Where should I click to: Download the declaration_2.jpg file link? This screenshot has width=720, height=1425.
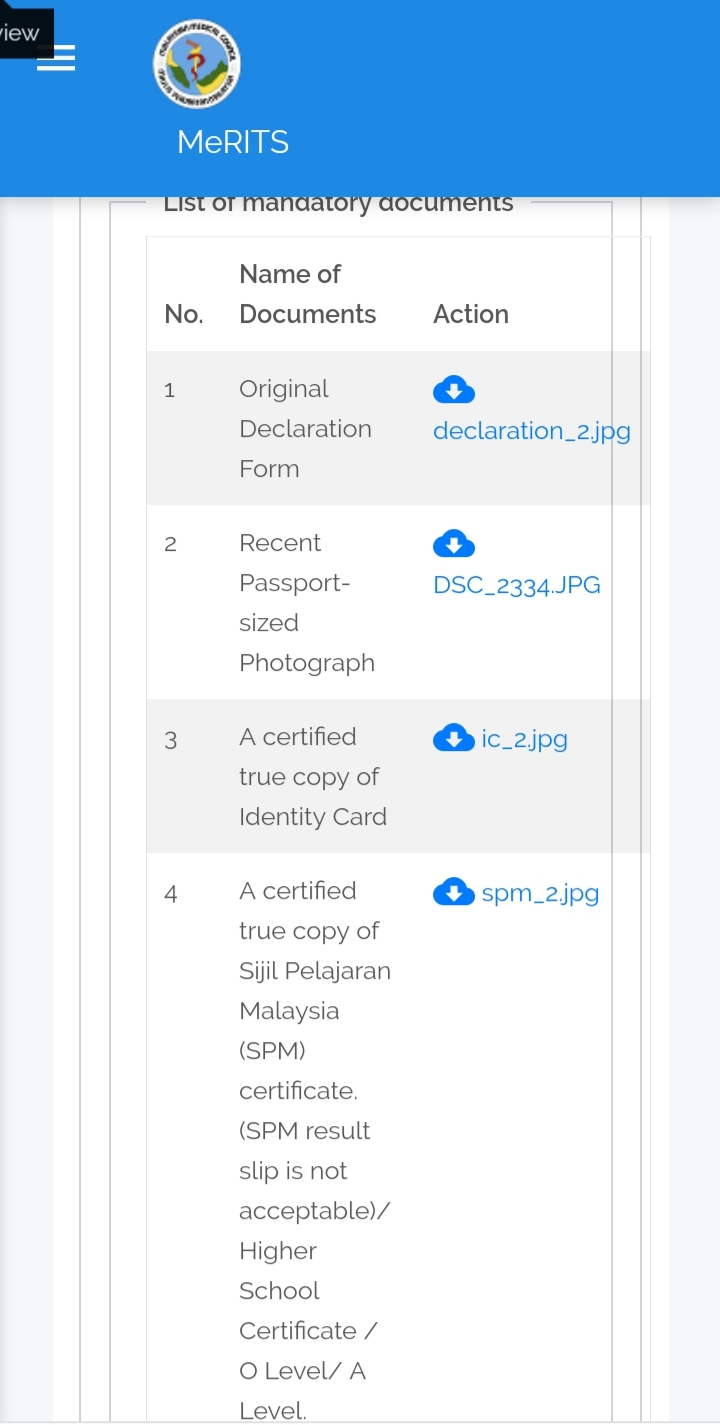tap(532, 431)
